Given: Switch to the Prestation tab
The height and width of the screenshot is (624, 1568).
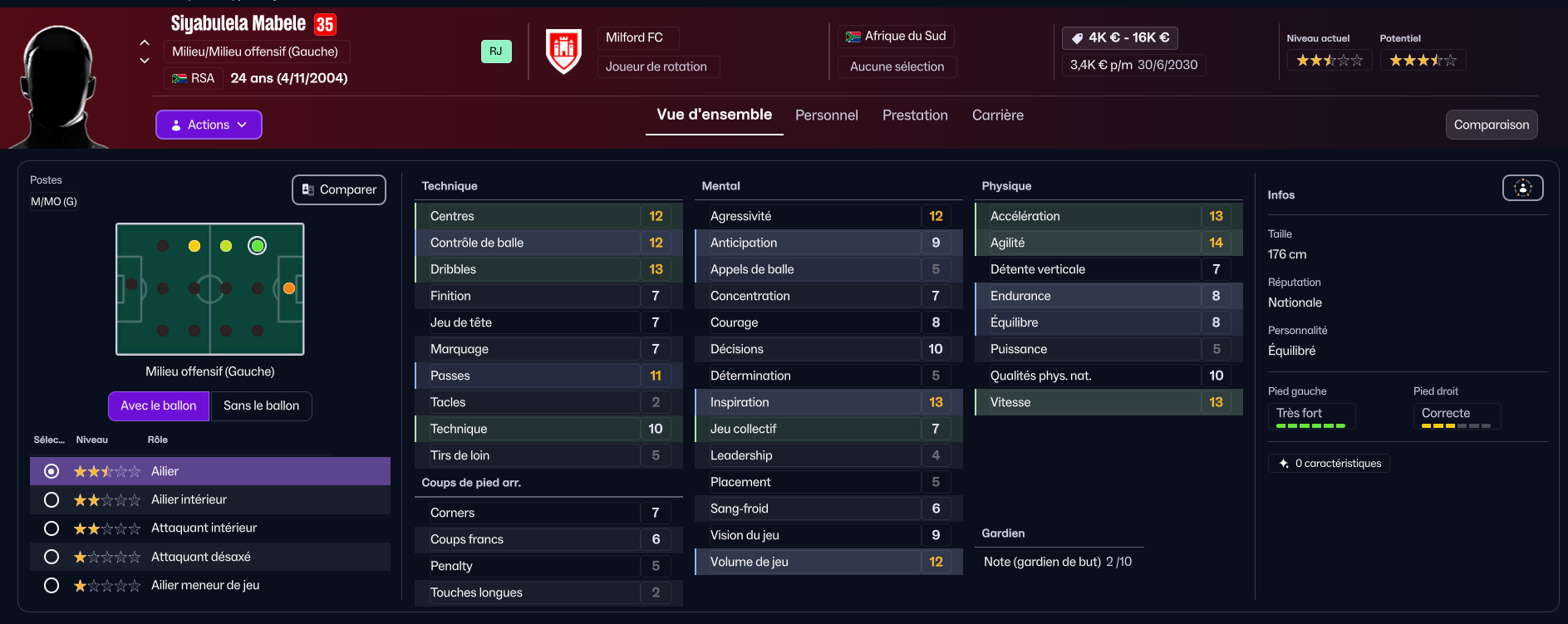Looking at the screenshot, I should tap(915, 115).
